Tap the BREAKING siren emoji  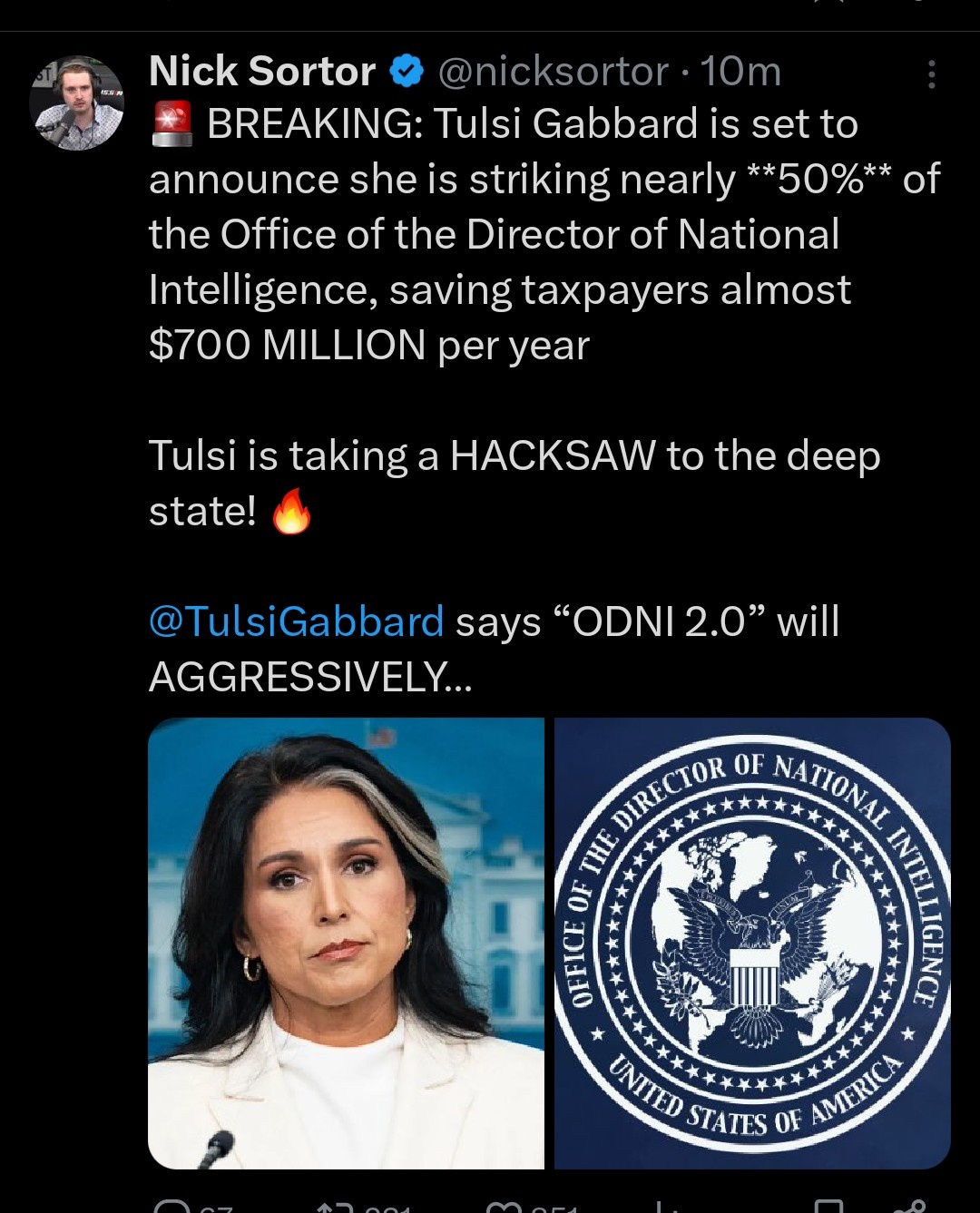(x=172, y=125)
